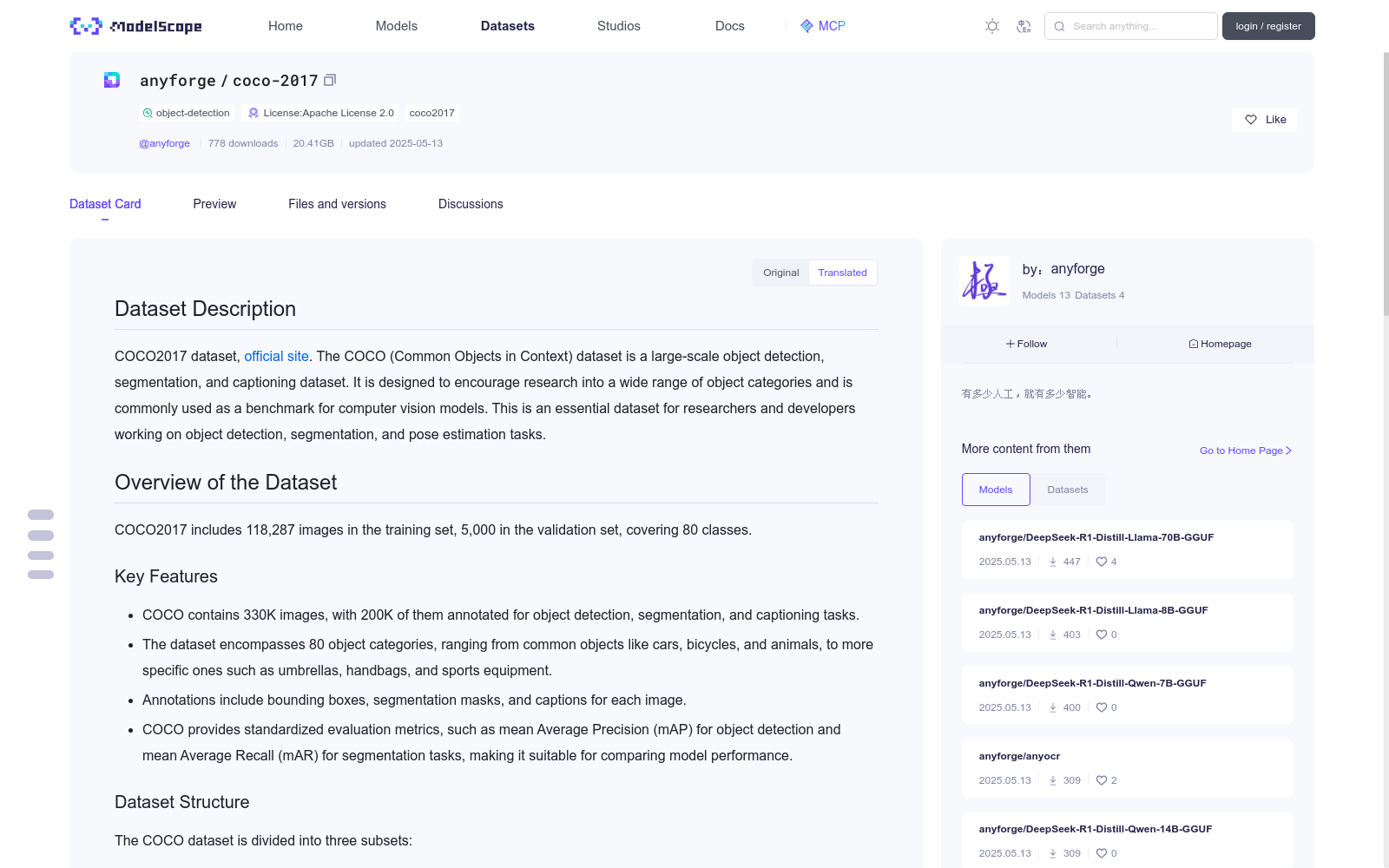This screenshot has height=868, width=1389.
Task: Click the search magnifier icon
Action: [x=1059, y=26]
